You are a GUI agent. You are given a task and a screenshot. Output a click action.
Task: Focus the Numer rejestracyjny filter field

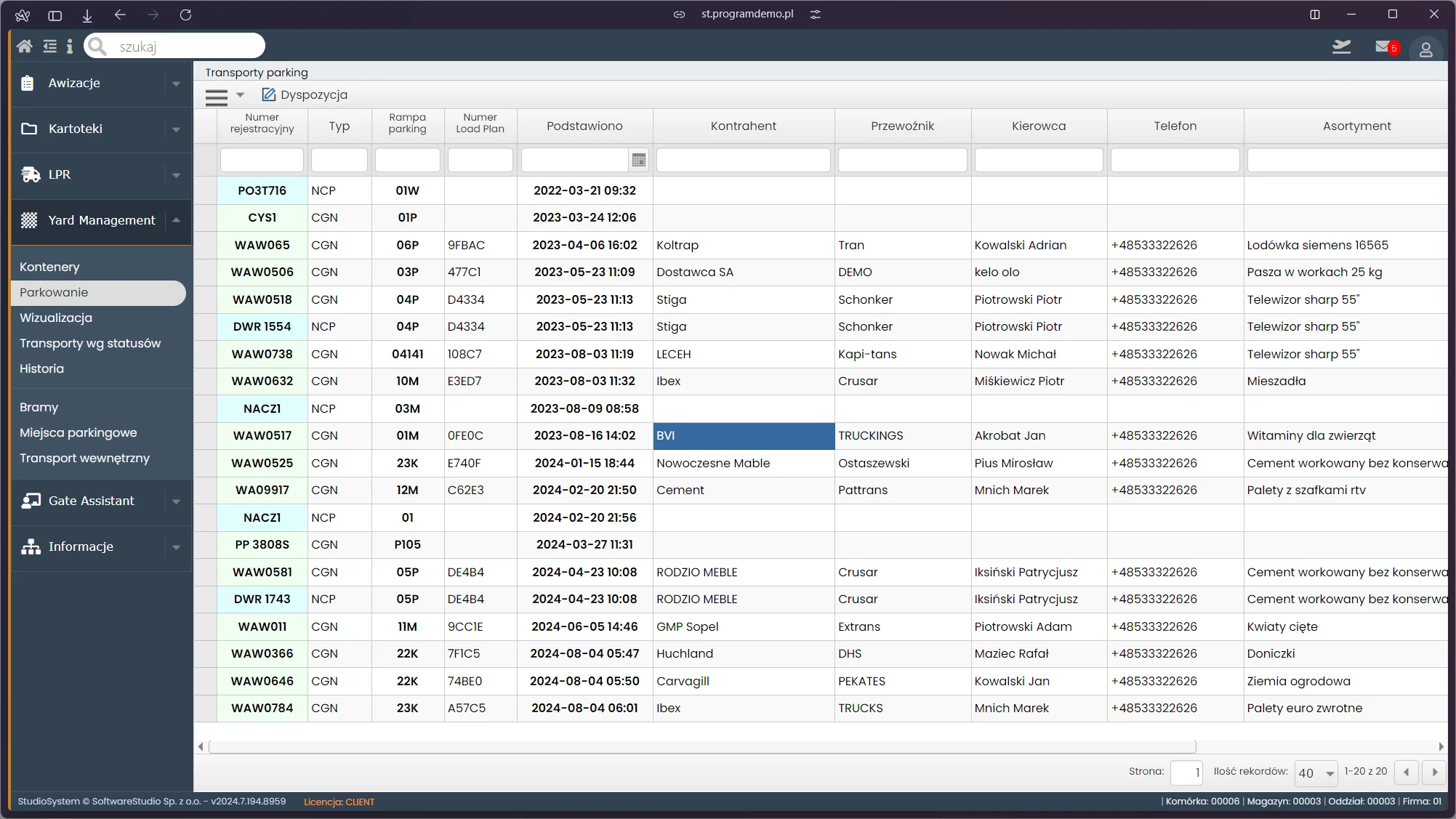262,160
